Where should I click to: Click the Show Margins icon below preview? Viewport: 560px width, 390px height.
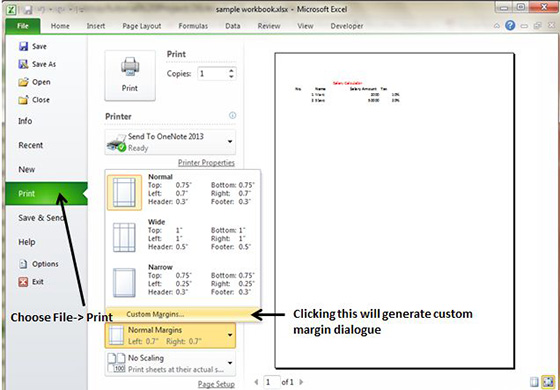pos(534,382)
